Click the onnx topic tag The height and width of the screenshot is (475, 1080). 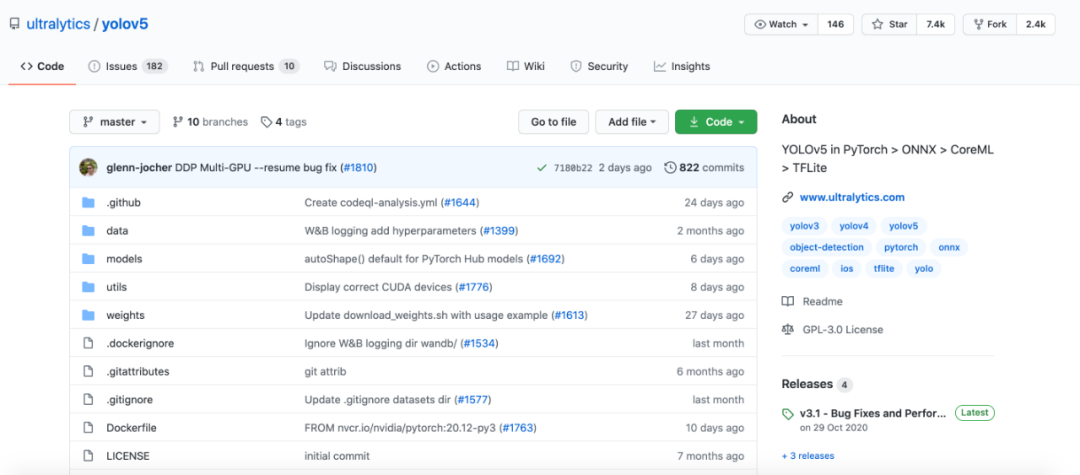949,246
